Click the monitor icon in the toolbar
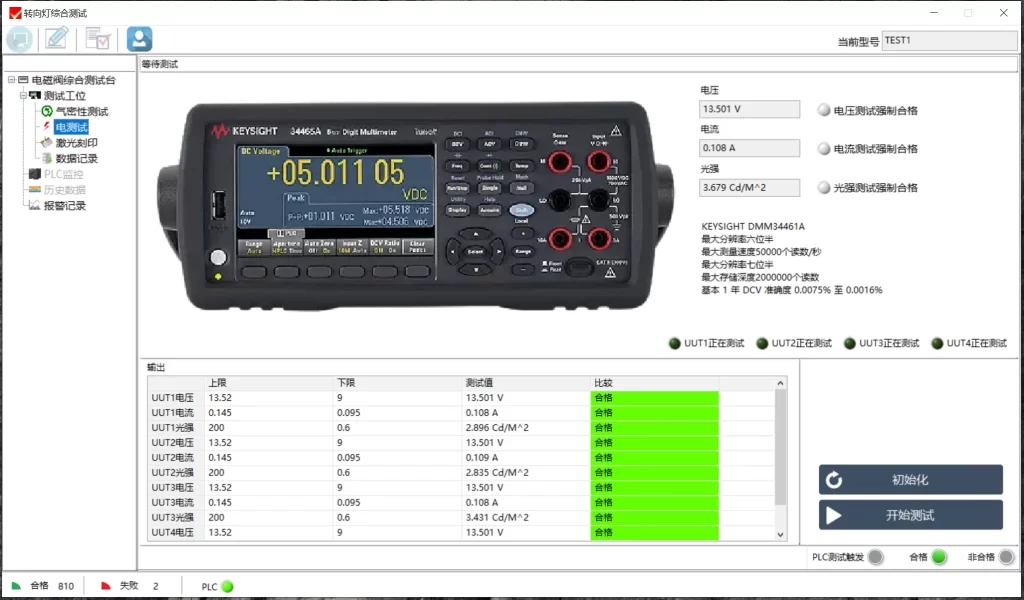 pos(20,39)
